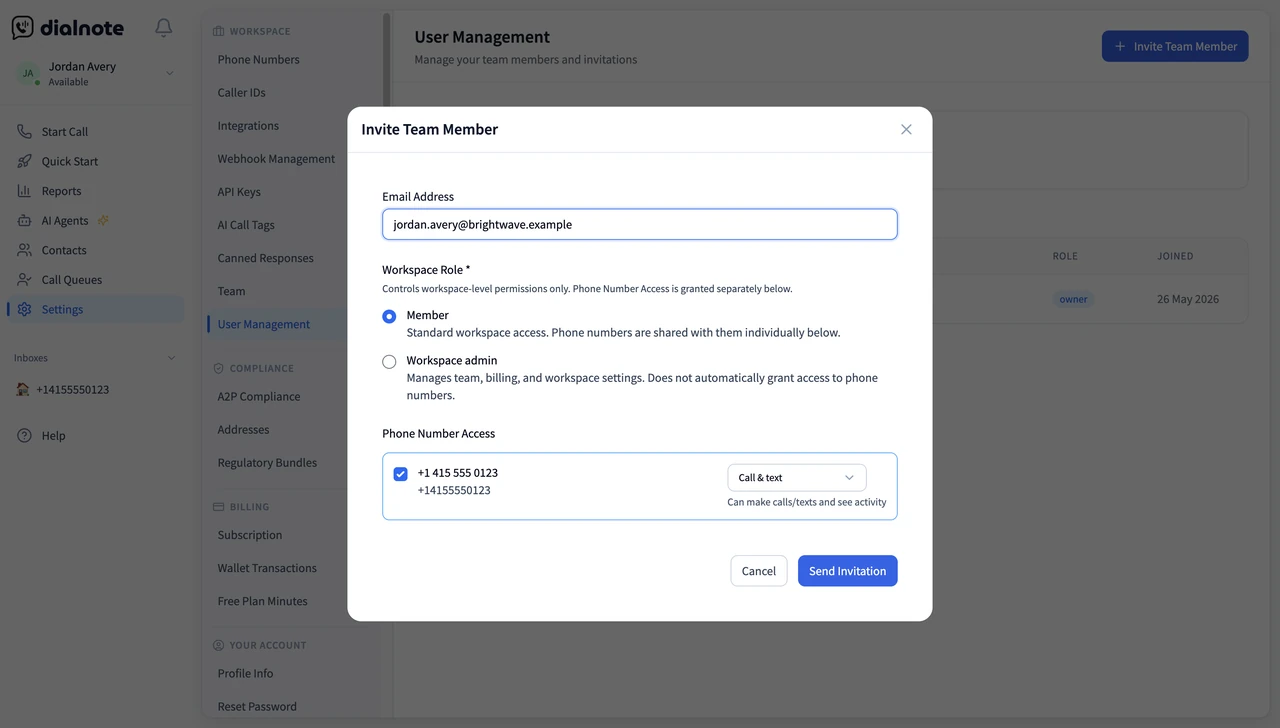Click the Start Call phone icon
The height and width of the screenshot is (728, 1280).
(x=24, y=131)
